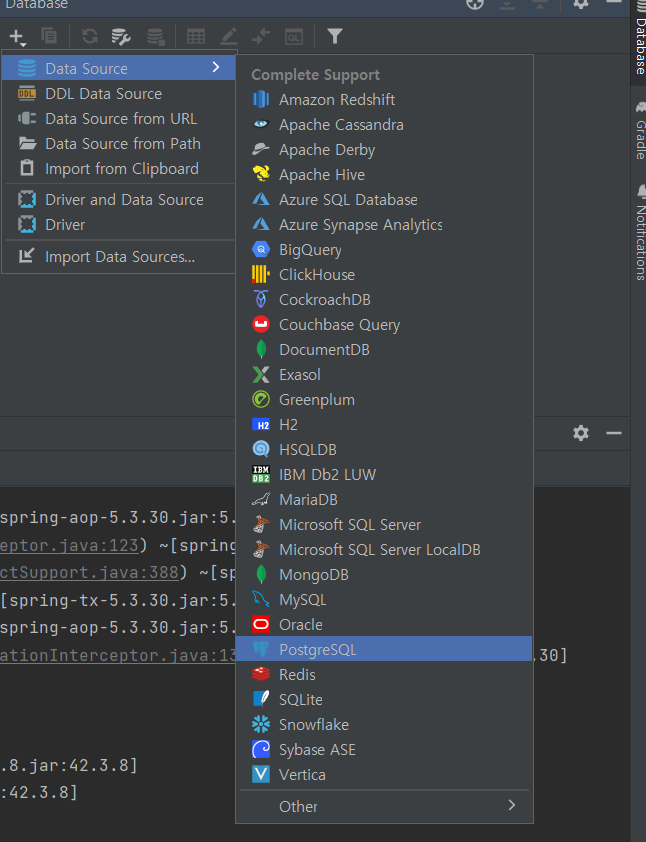Open Import Data Sources dialog
This screenshot has height=842, width=646.
tap(119, 257)
